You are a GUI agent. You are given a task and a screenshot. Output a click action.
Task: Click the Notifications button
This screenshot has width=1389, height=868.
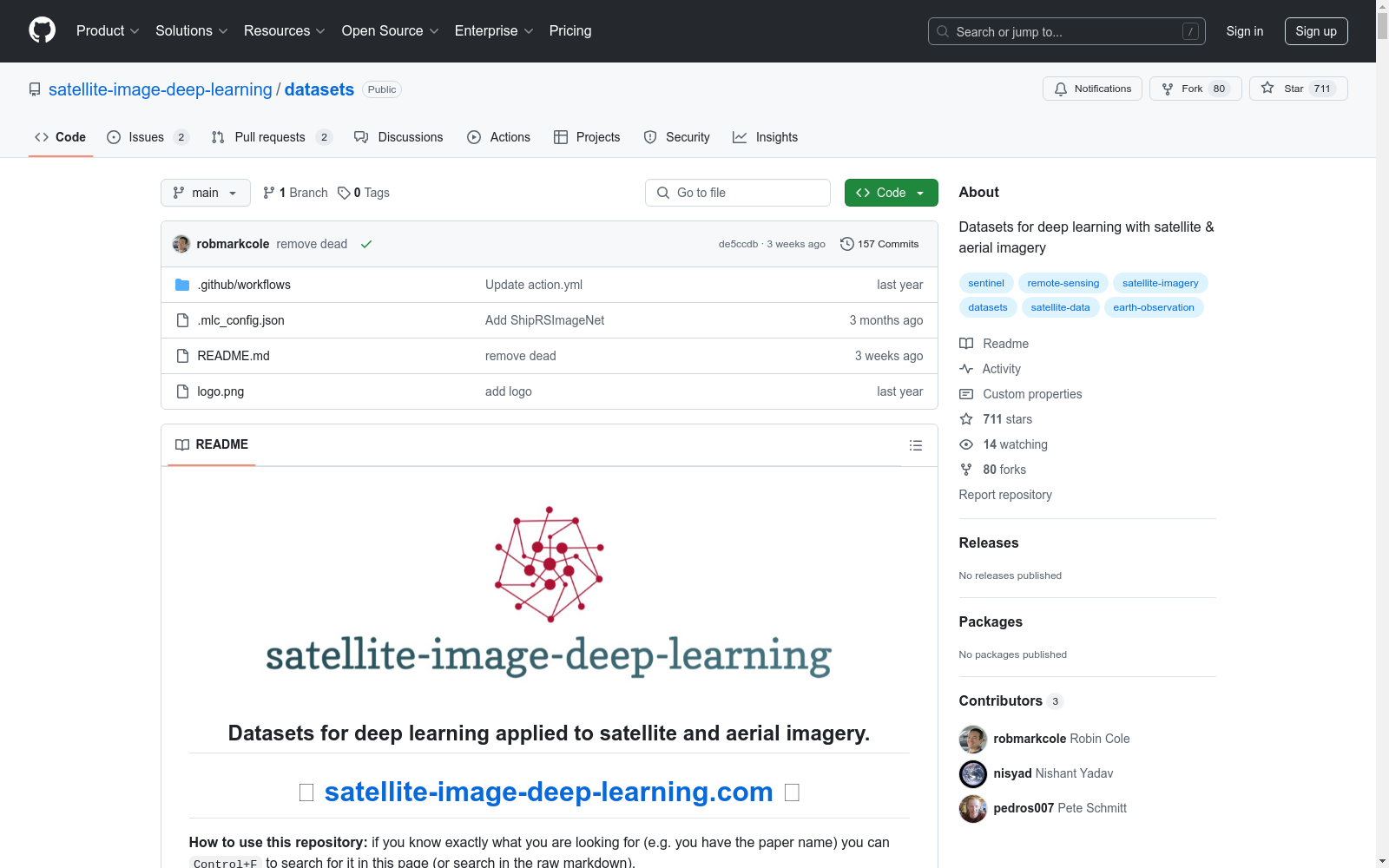[1092, 89]
